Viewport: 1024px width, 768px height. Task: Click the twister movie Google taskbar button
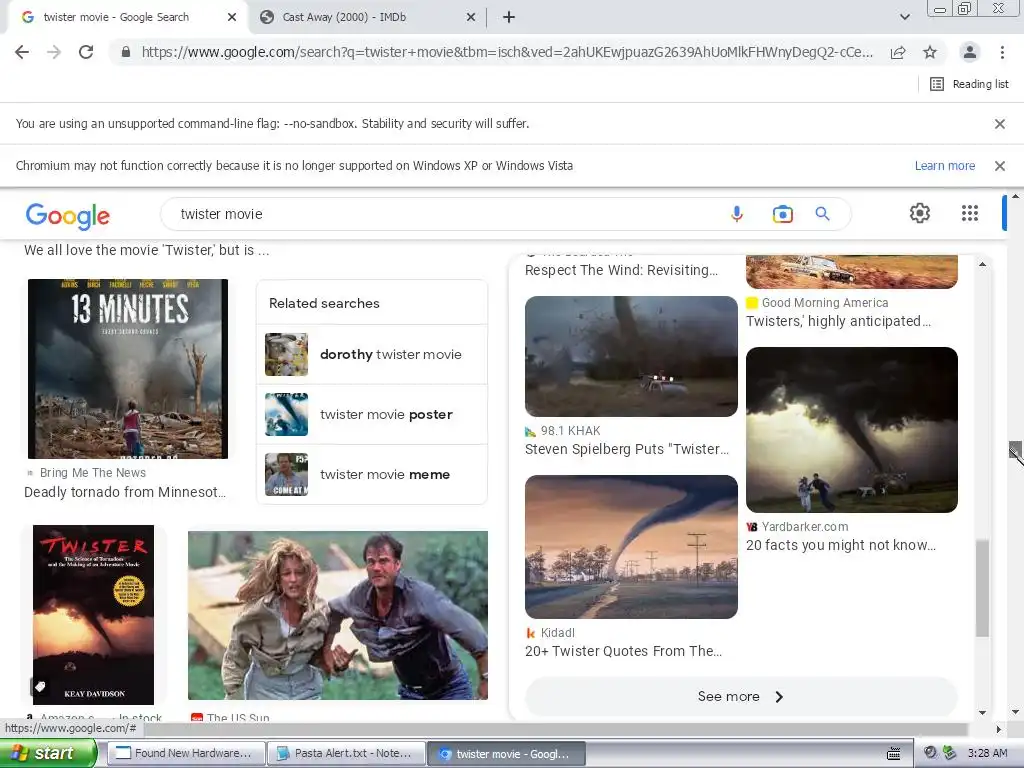pyautogui.click(x=506, y=754)
